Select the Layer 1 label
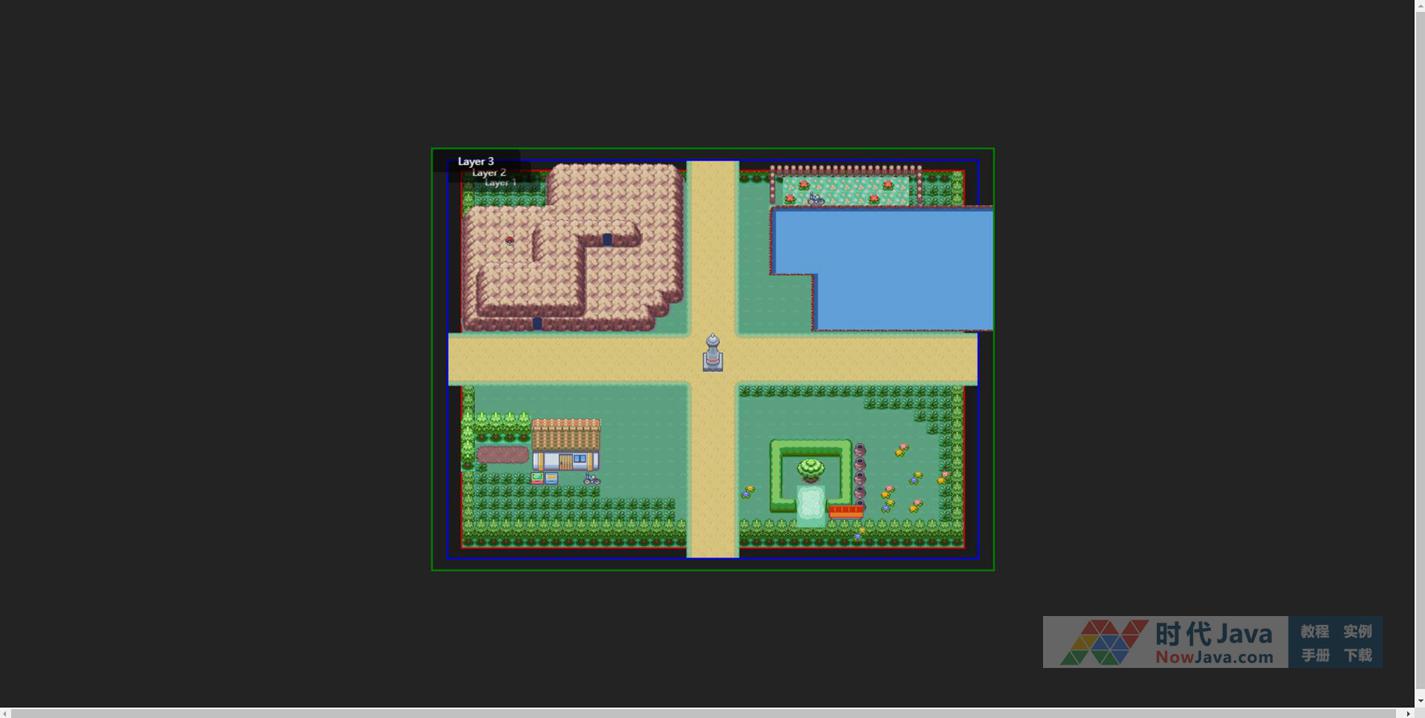Screen dimensions: 1425x718 [501, 182]
